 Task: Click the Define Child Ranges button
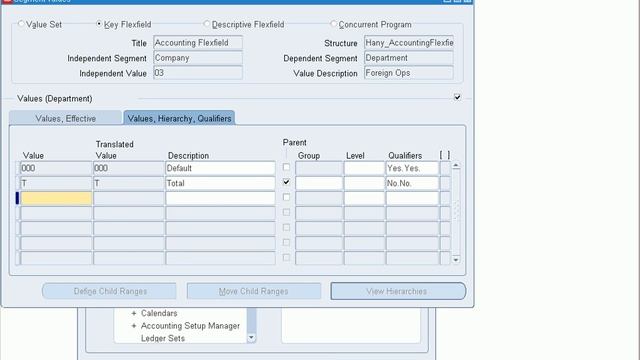click(x=109, y=291)
